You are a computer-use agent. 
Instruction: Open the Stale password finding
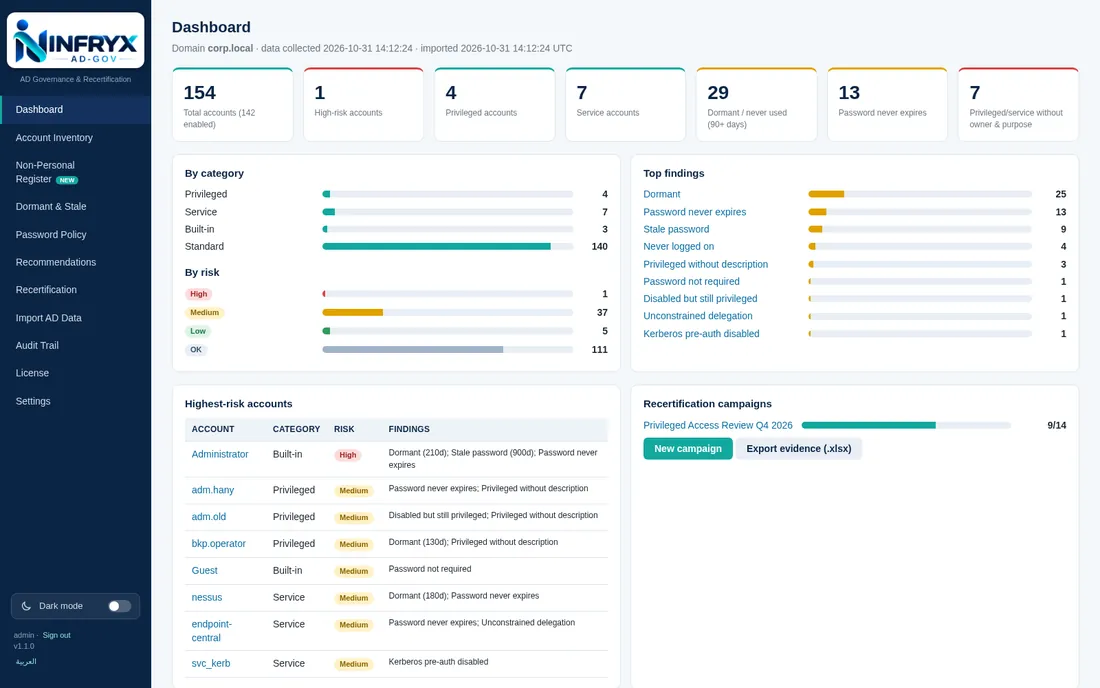tap(676, 229)
